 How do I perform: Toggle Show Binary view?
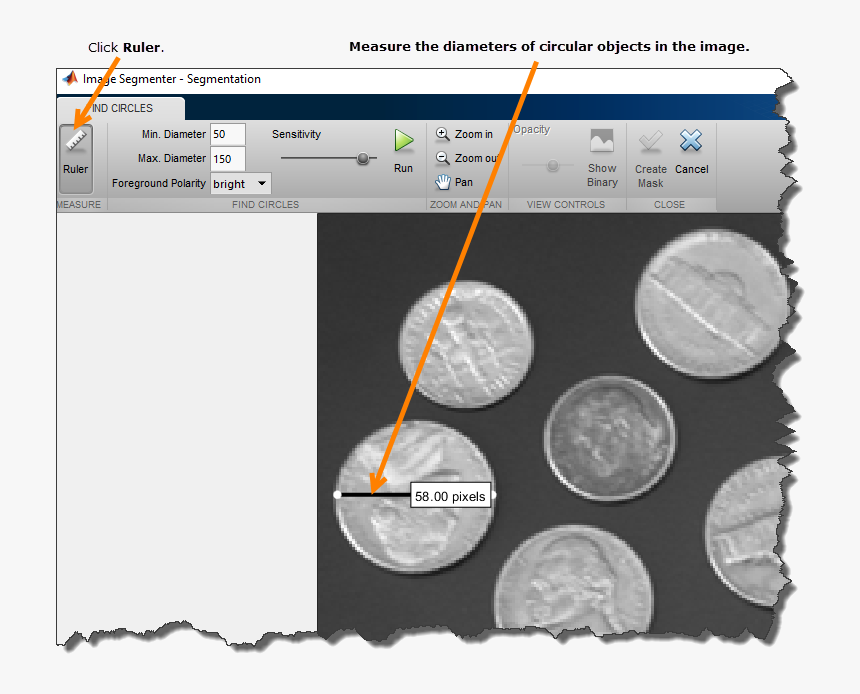tap(602, 159)
